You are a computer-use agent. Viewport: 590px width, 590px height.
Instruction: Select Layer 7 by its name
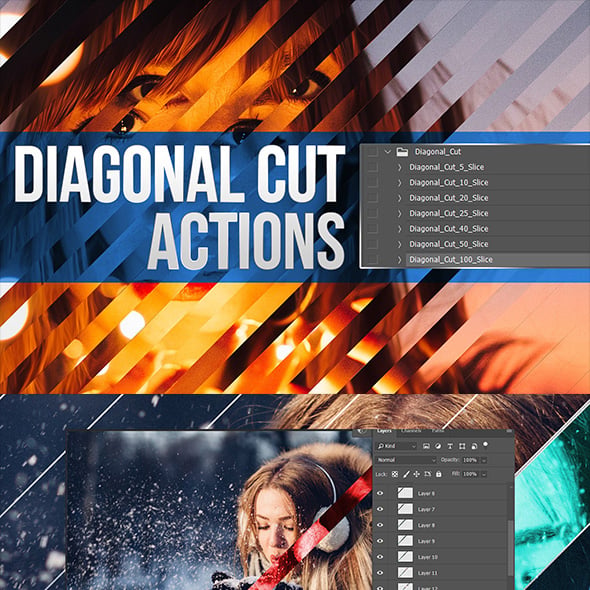click(x=426, y=509)
